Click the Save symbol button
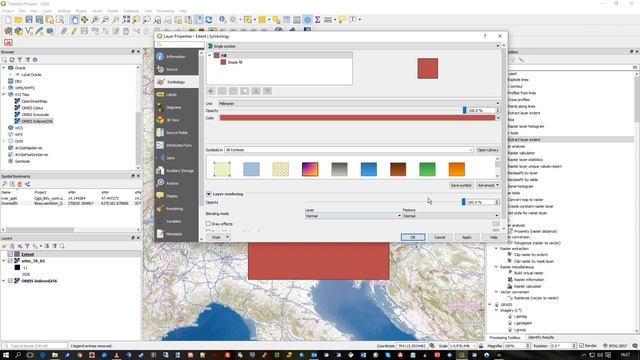 (461, 185)
